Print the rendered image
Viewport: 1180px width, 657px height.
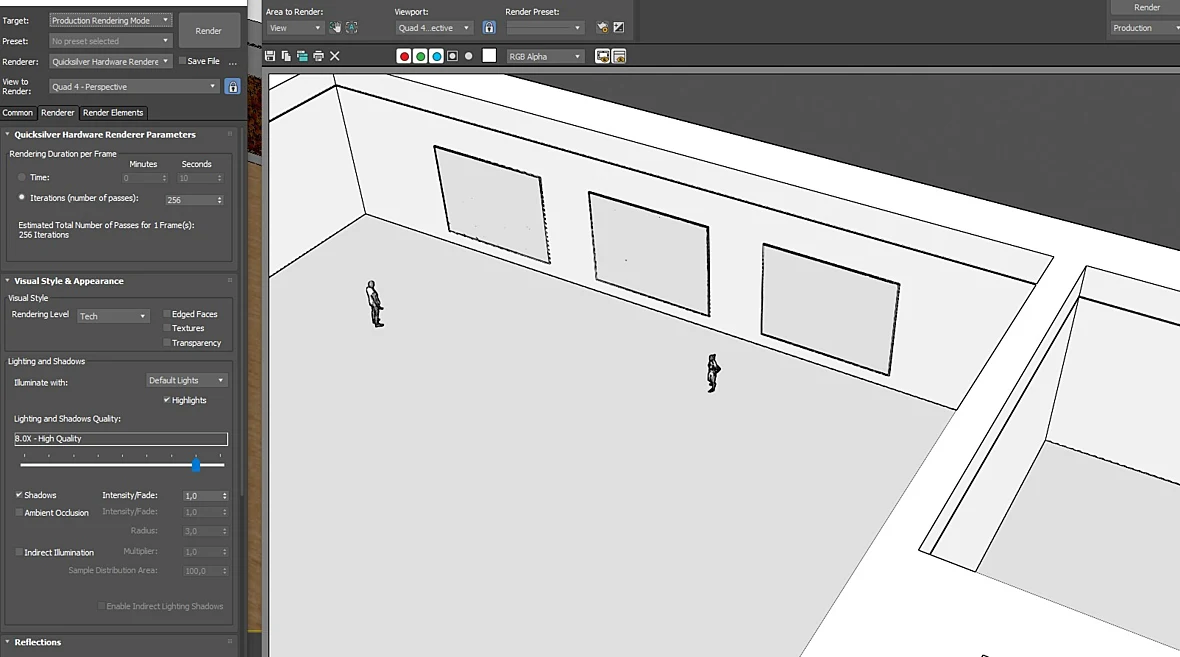coord(318,56)
